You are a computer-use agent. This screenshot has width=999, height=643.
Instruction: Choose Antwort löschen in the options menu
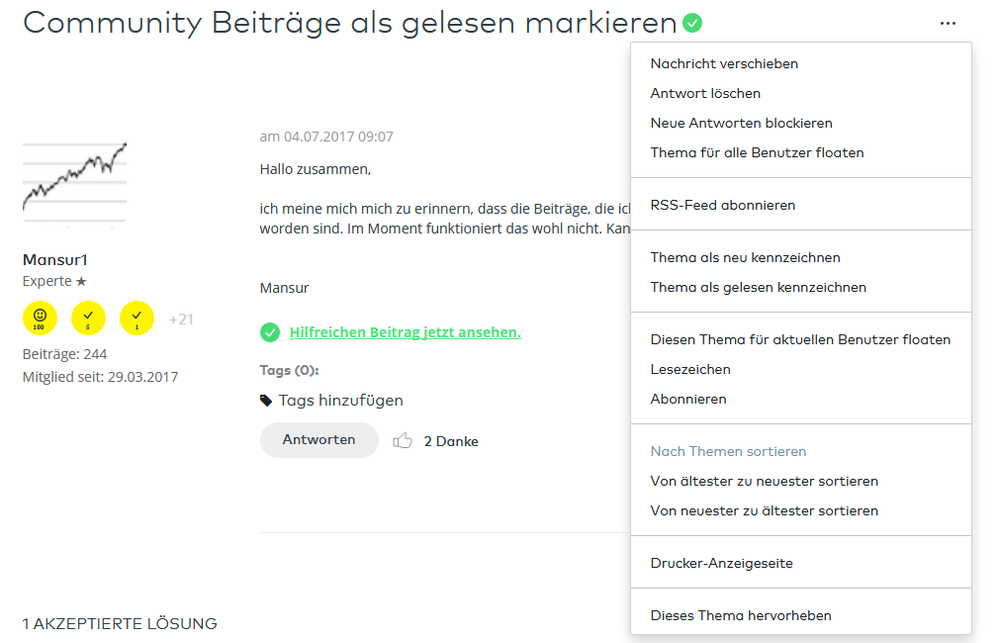coord(704,93)
